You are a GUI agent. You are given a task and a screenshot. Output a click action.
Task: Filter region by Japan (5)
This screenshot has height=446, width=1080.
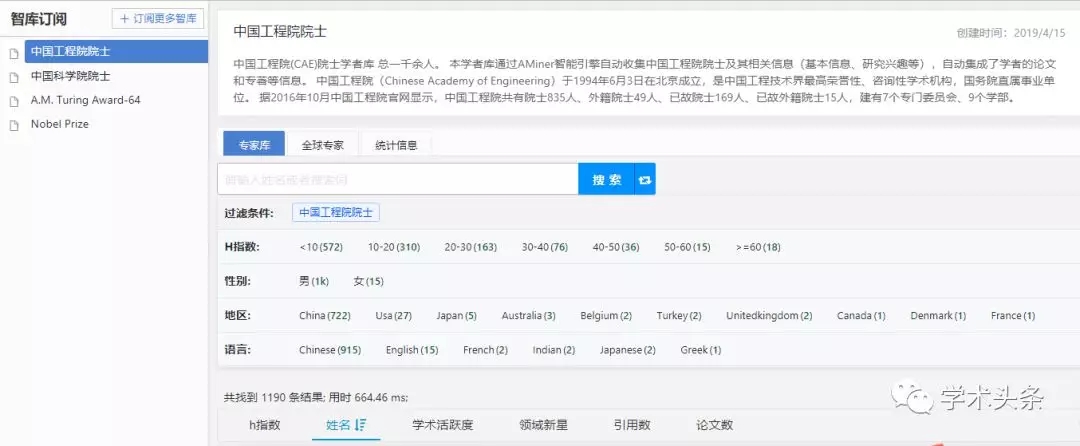point(456,316)
